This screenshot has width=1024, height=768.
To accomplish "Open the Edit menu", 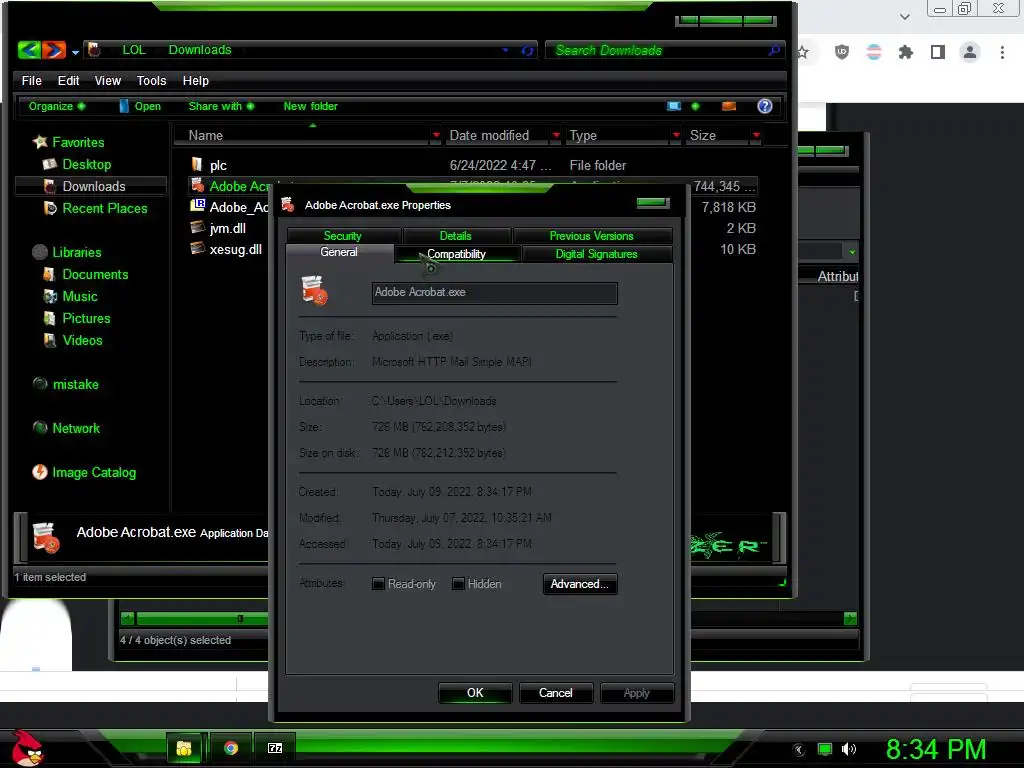I will click(x=68, y=80).
